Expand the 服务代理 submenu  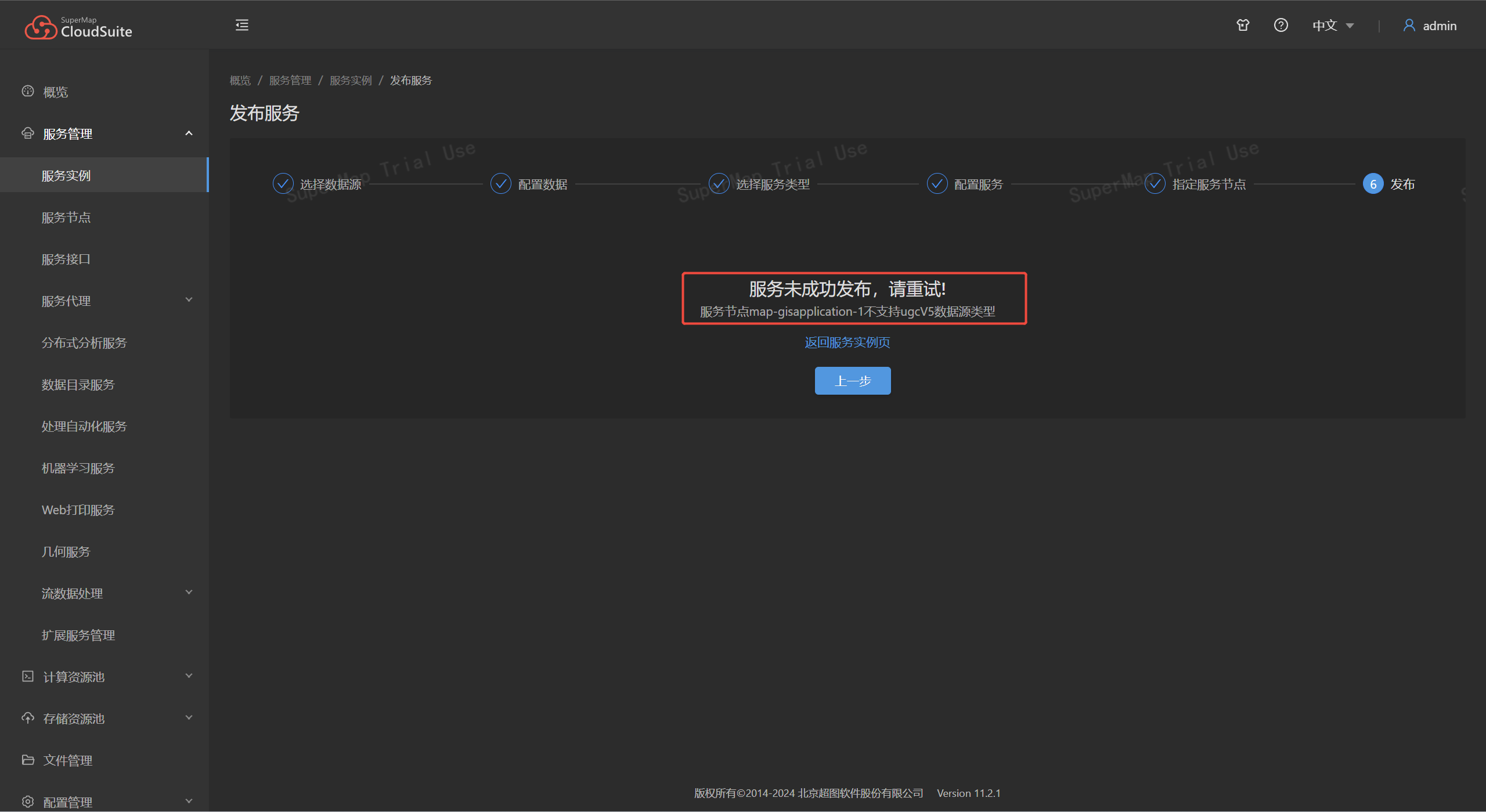pos(189,300)
